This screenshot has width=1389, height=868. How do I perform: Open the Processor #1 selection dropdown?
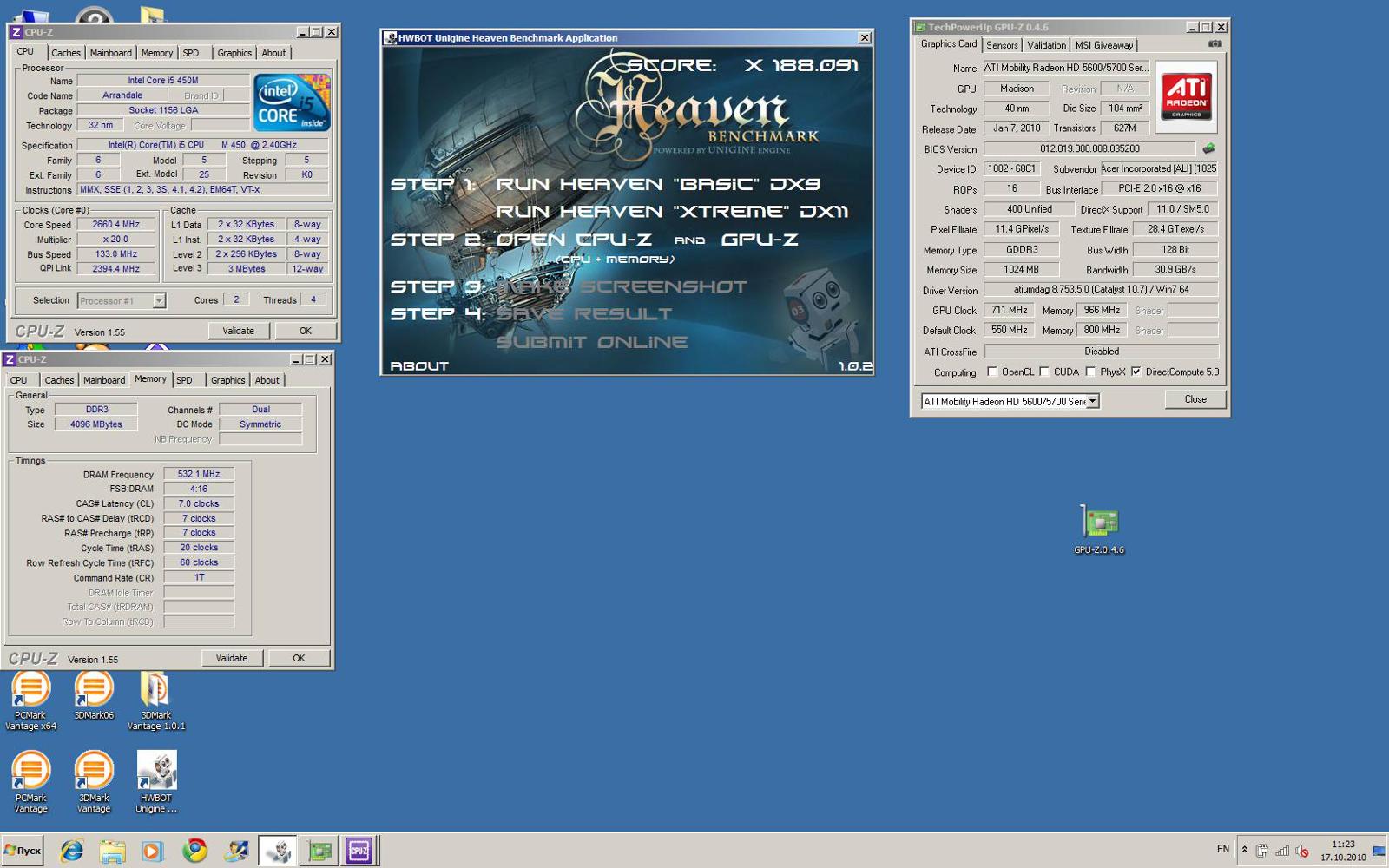[159, 300]
